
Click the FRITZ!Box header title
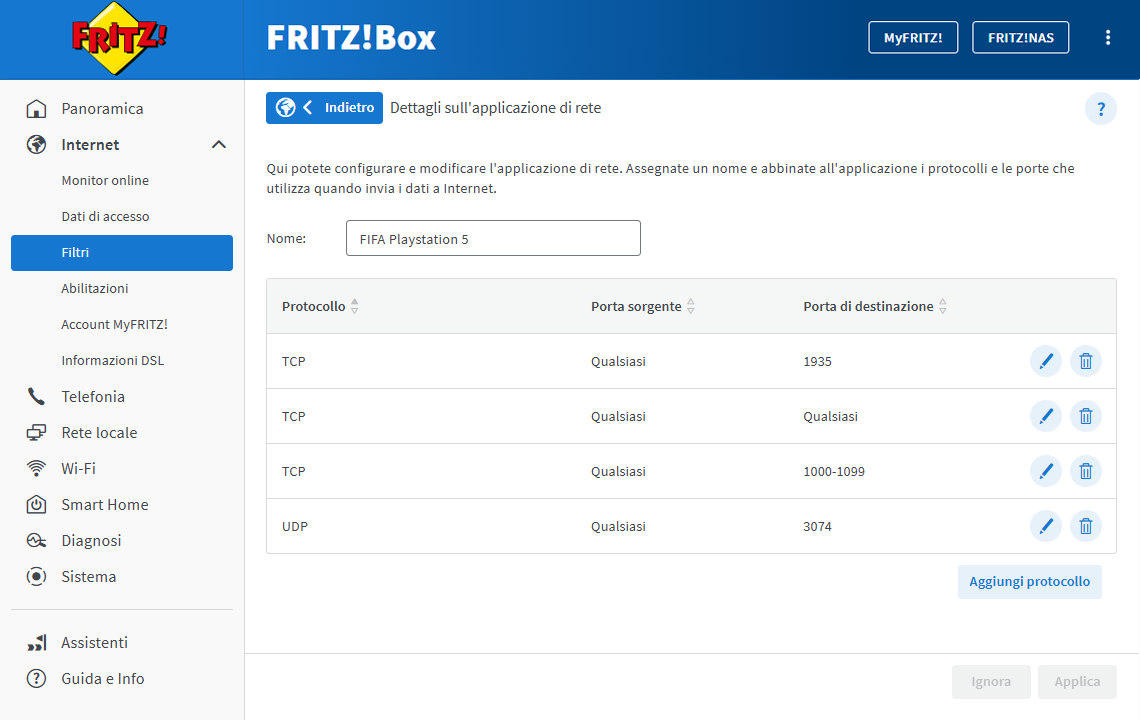(351, 38)
